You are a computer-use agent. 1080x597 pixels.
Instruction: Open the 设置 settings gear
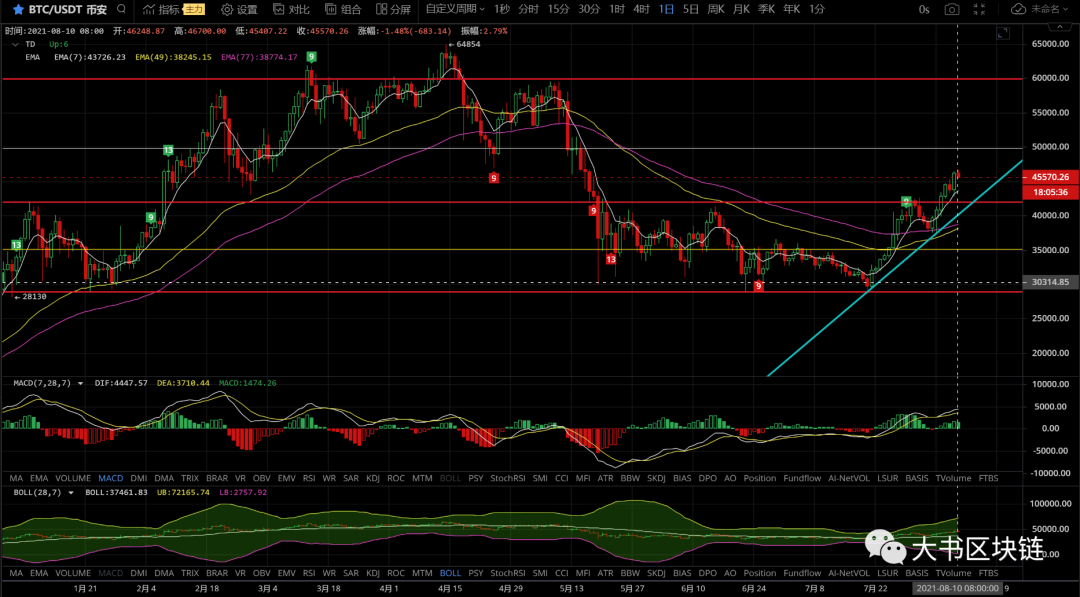pos(239,10)
